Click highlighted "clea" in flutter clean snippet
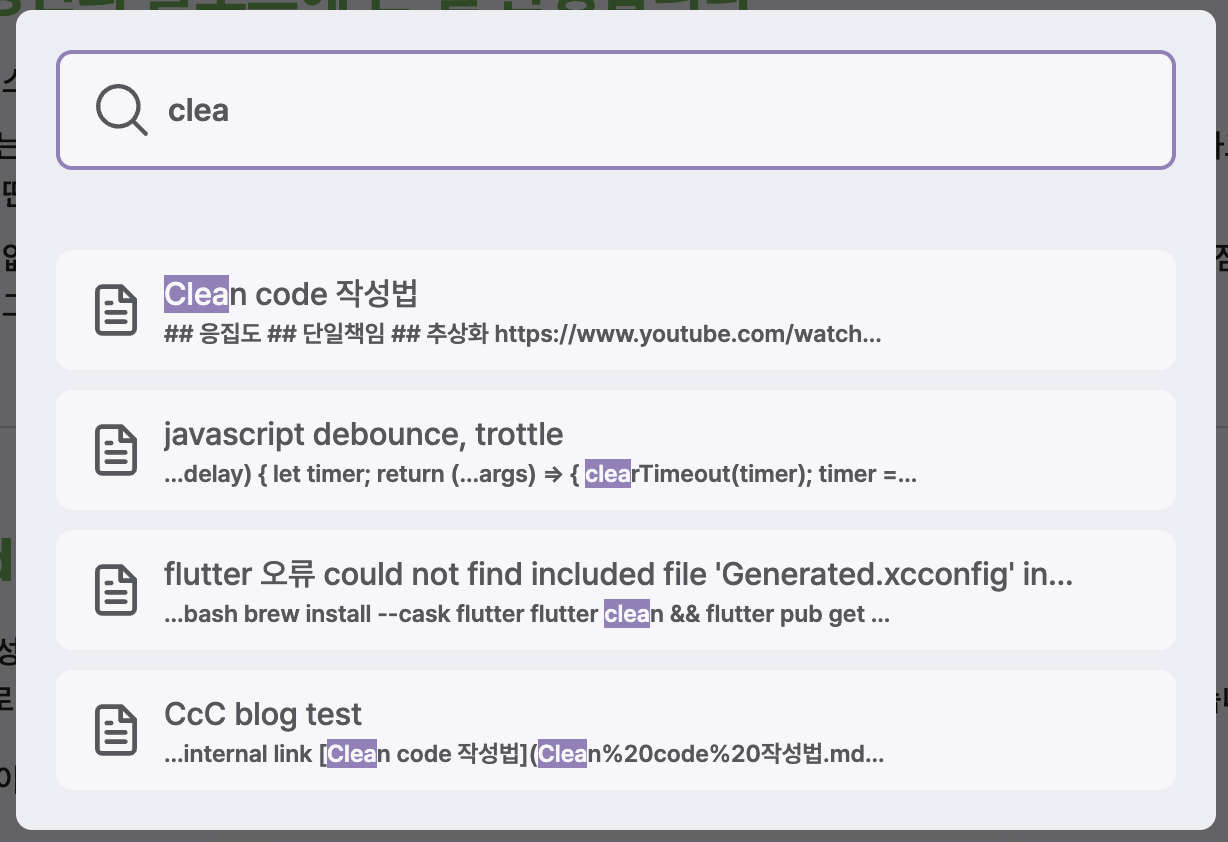Viewport: 1228px width, 842px height. coord(626,614)
